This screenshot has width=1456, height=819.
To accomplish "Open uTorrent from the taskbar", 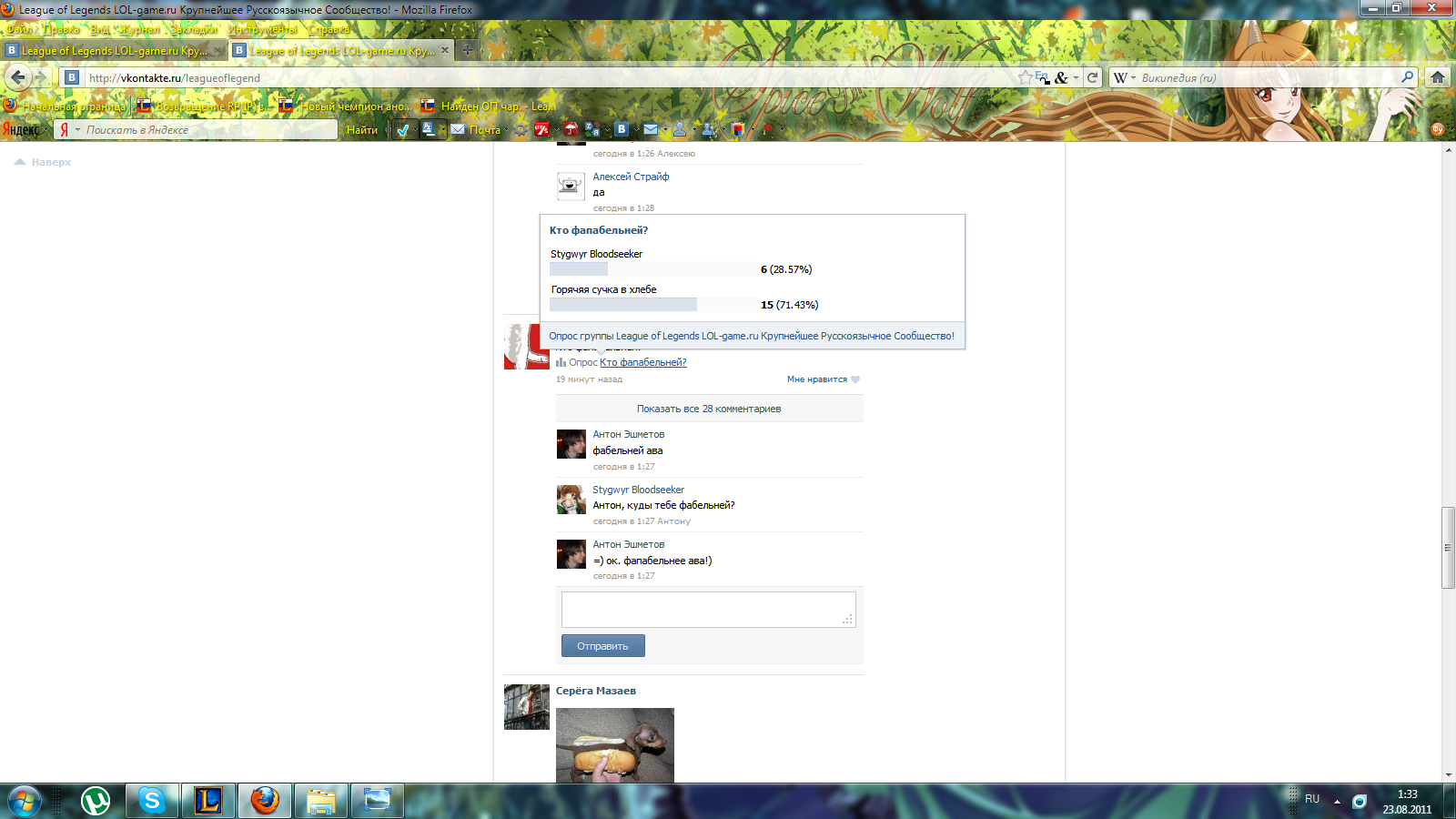I will pos(96,801).
